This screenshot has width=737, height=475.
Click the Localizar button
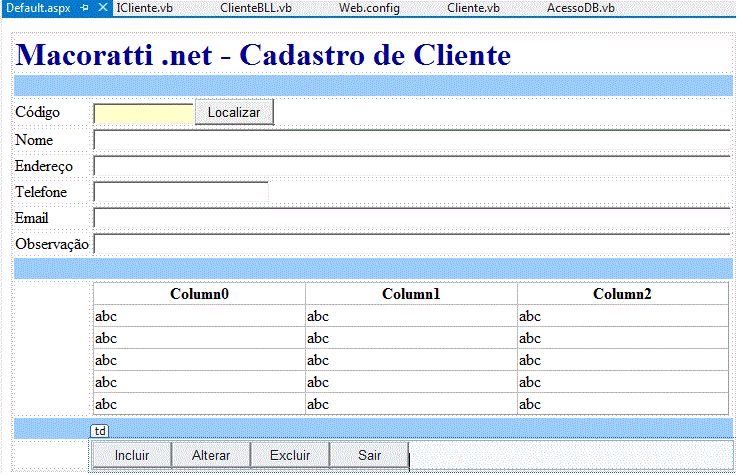pos(234,112)
